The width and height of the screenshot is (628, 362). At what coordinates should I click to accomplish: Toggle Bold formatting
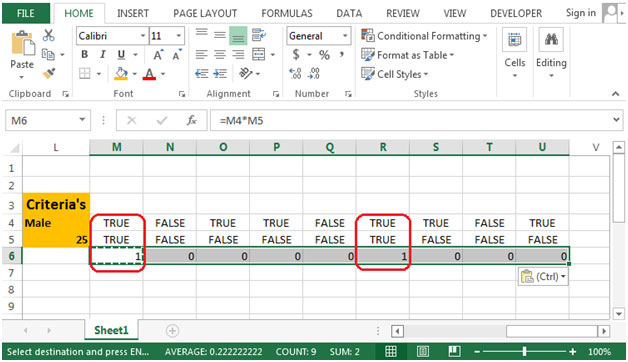pos(85,54)
